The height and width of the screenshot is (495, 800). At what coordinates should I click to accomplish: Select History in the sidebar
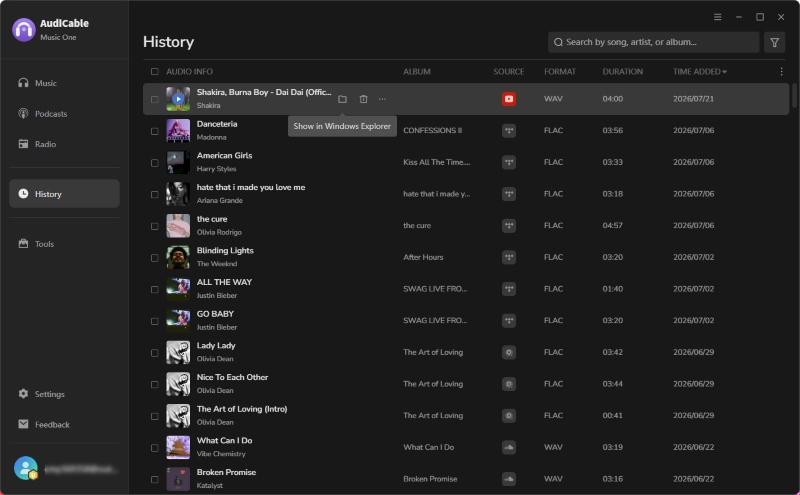[64, 193]
